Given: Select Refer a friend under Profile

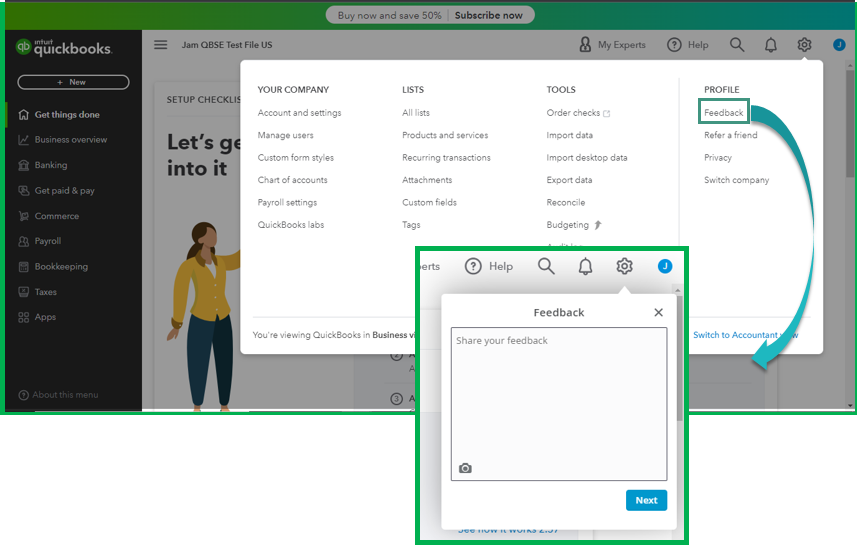Looking at the screenshot, I should pyautogui.click(x=731, y=135).
